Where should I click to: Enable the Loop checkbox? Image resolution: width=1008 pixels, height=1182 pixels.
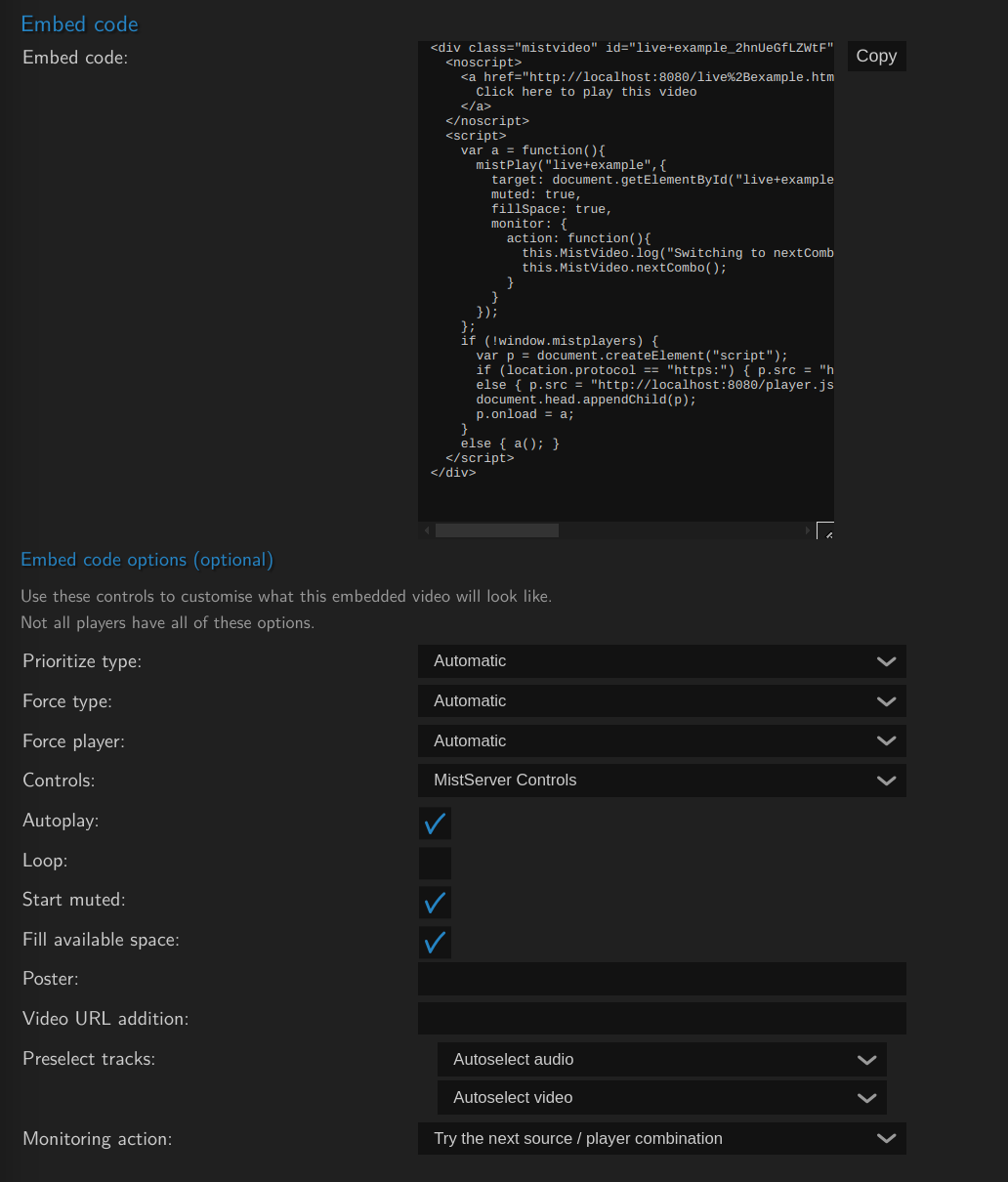point(435,863)
